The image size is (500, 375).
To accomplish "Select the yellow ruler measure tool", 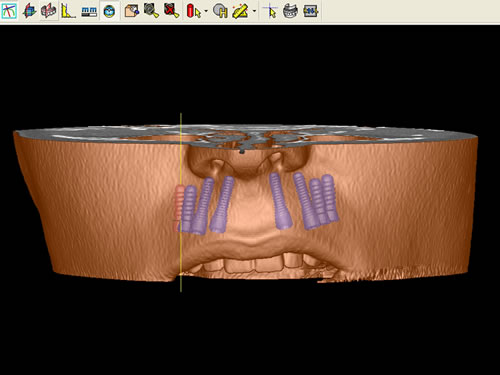I will coord(241,11).
